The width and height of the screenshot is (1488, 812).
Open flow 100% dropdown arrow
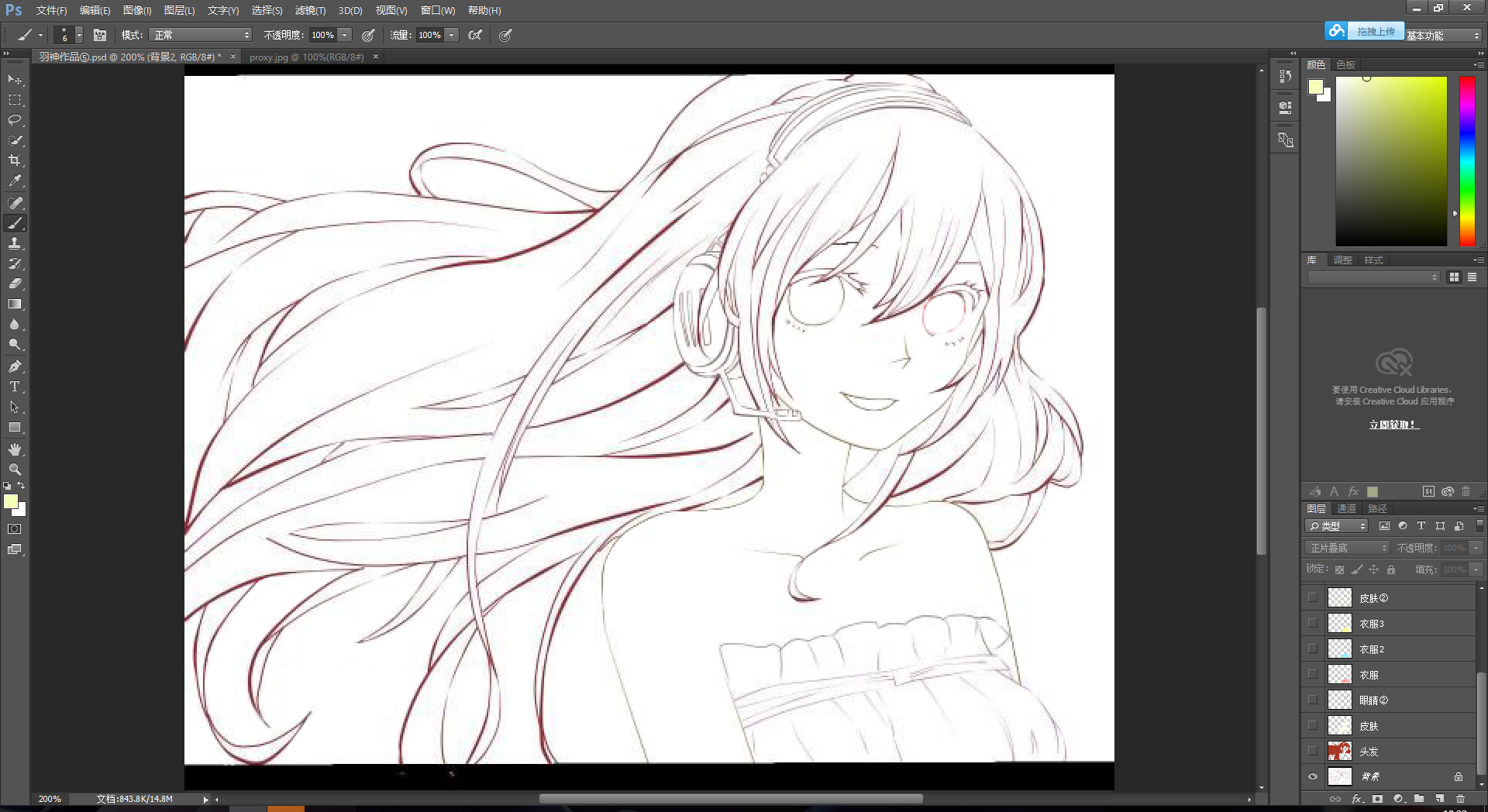452,35
